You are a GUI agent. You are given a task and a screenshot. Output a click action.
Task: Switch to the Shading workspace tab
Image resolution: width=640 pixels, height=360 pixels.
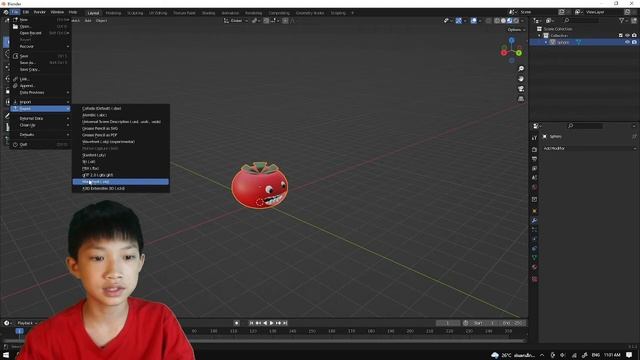pos(208,13)
